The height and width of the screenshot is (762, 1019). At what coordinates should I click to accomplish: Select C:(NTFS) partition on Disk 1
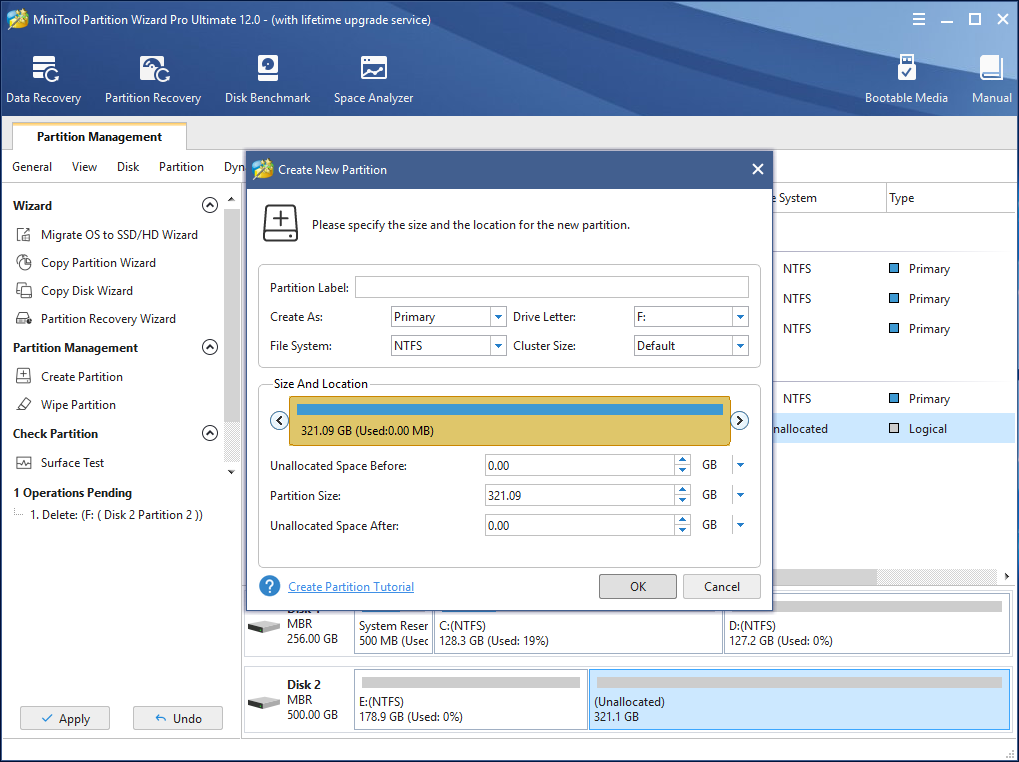coord(578,631)
